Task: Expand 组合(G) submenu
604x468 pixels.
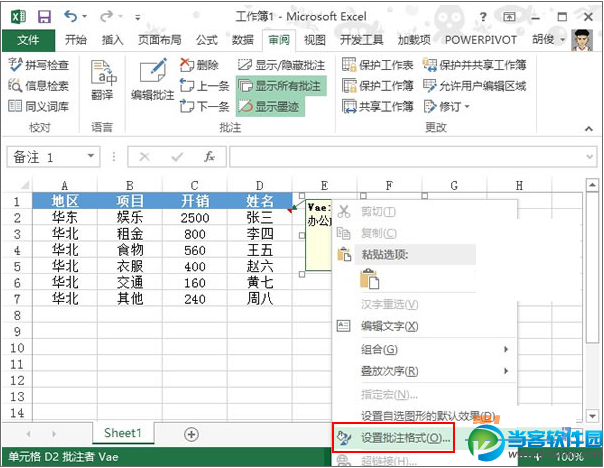Action: [x=424, y=349]
